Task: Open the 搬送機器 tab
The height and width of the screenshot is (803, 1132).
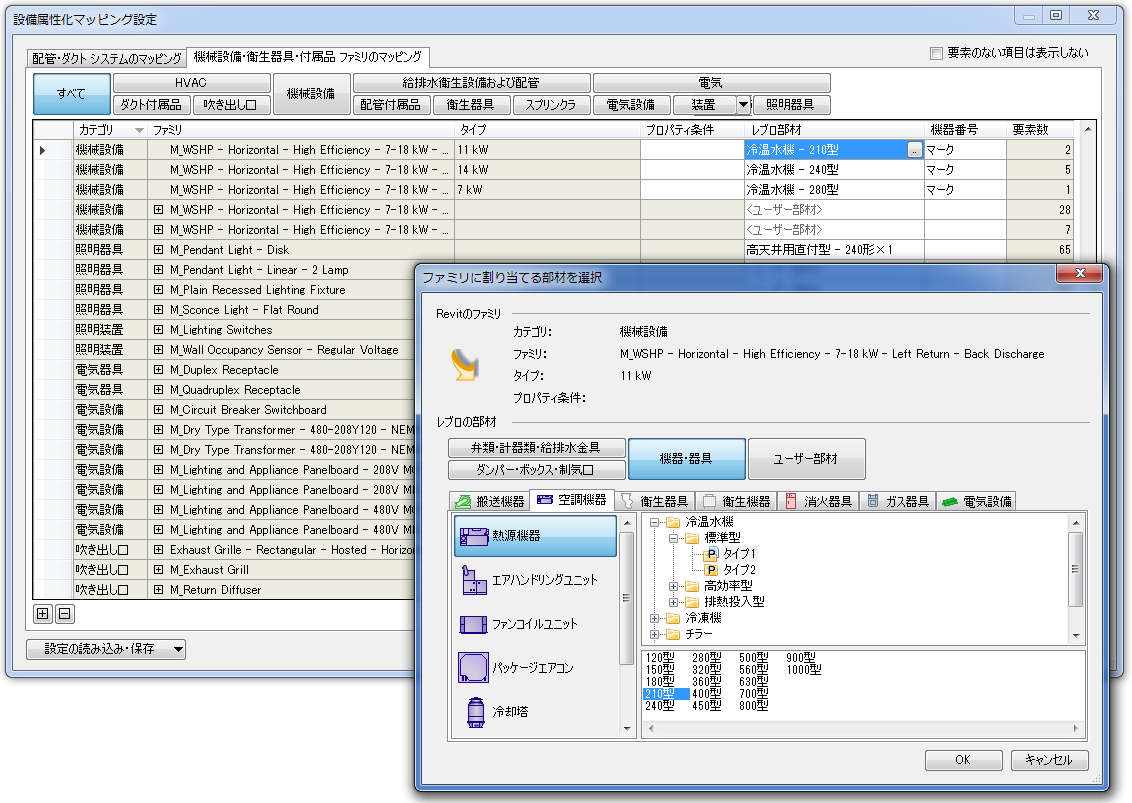Action: pos(490,501)
